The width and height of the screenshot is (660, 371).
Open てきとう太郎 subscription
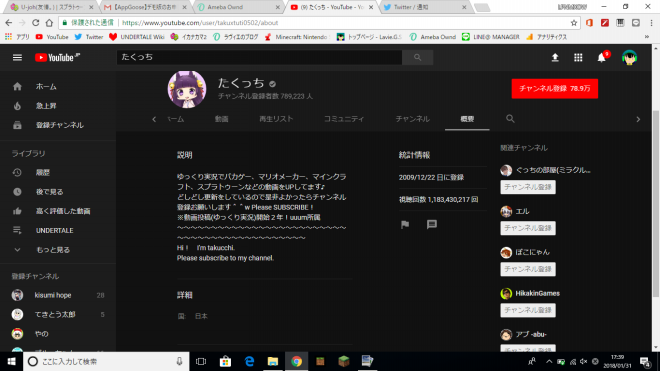58,315
